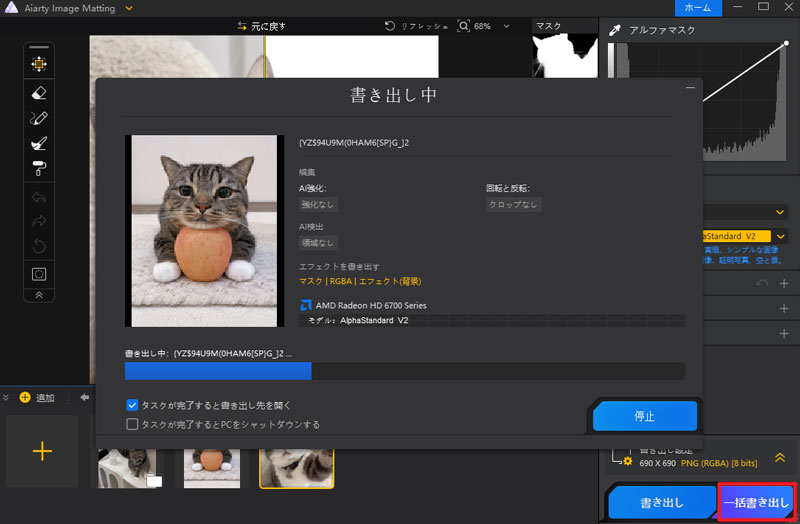Click the 強化なし tag

click(318, 205)
